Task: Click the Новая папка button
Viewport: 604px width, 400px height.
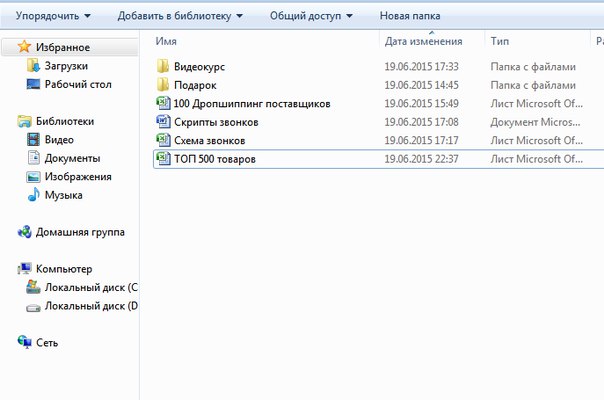Action: point(410,17)
